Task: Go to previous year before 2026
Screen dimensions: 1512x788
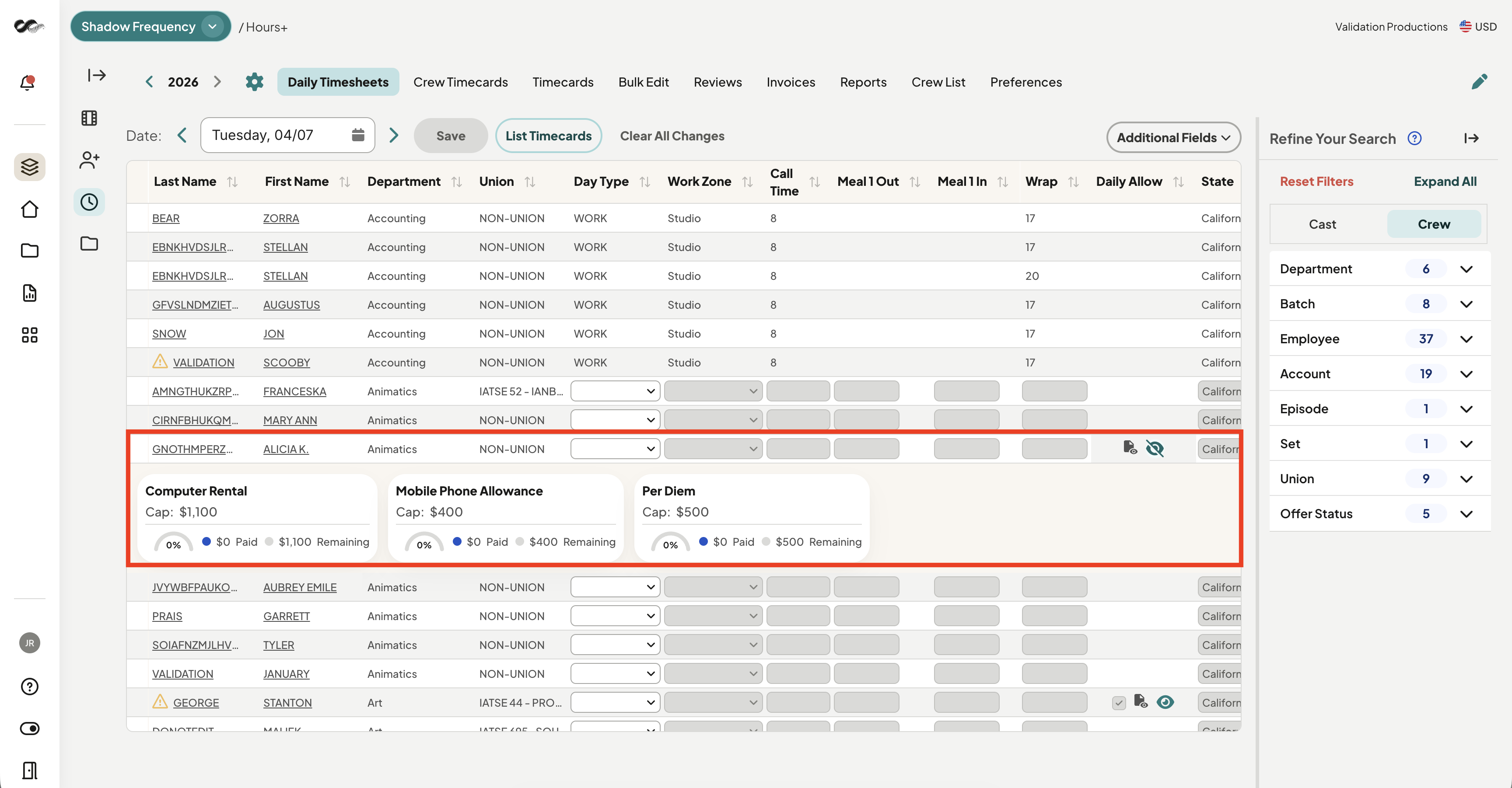Action: click(x=150, y=82)
